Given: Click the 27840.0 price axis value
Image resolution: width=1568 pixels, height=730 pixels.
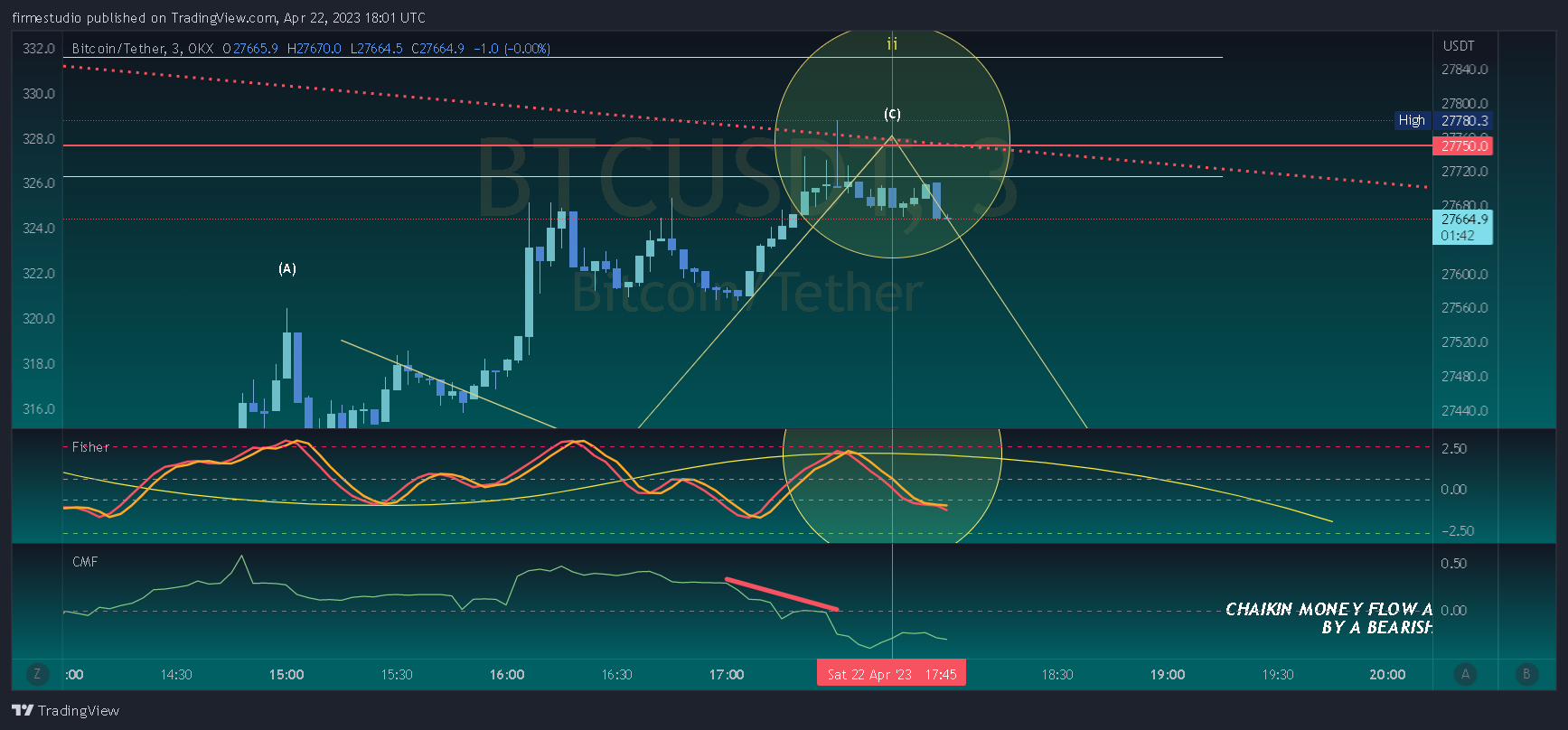Looking at the screenshot, I should (x=1464, y=70).
